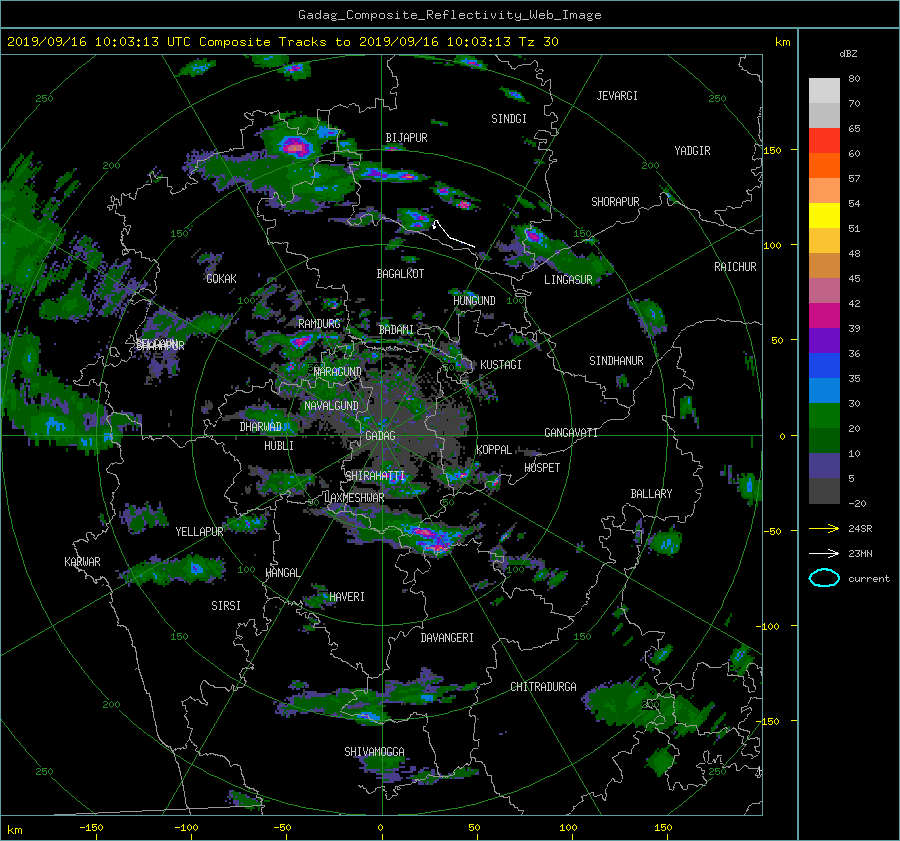Click the HUBLI city label
This screenshot has width=900, height=841.
[x=279, y=446]
